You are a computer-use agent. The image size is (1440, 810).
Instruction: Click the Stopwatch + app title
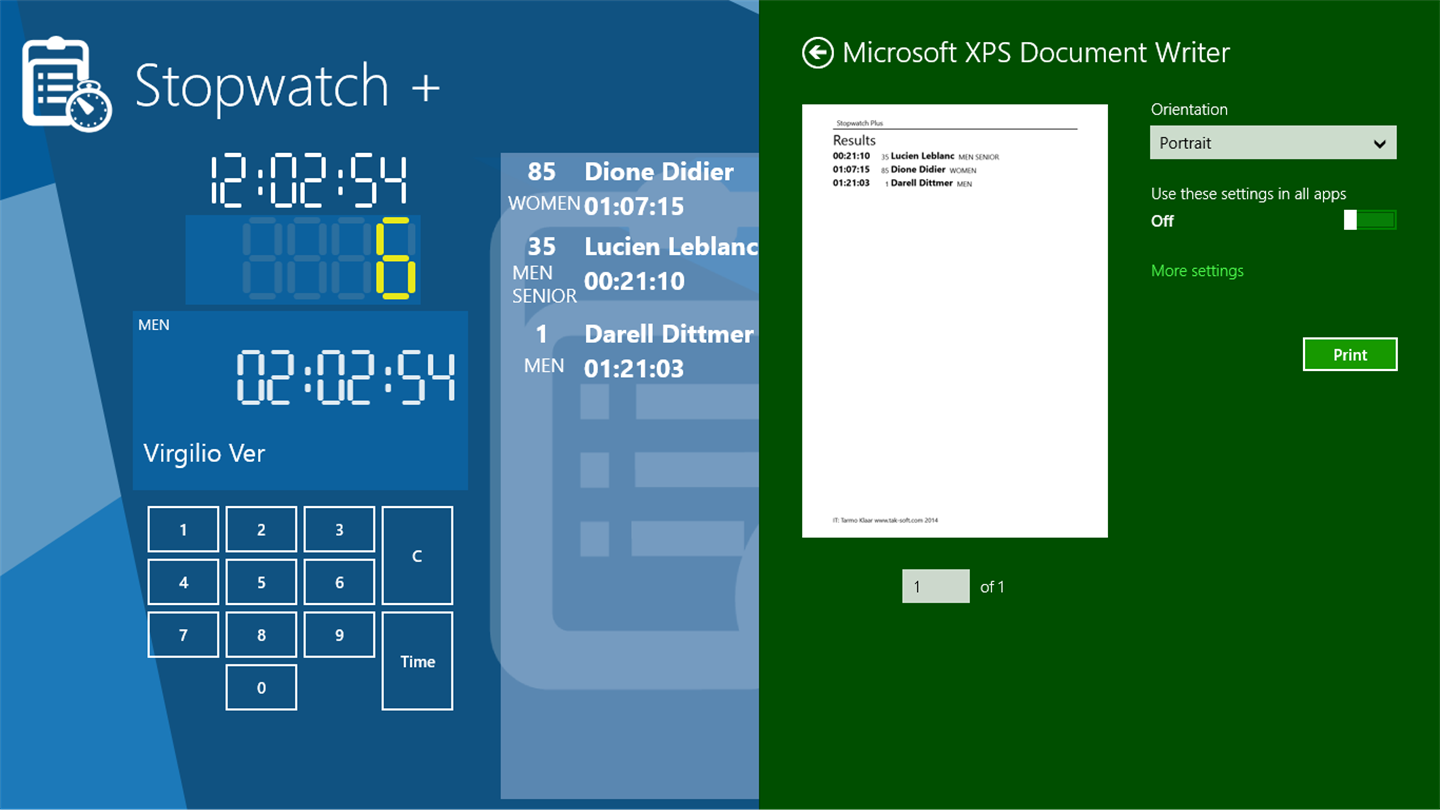(x=287, y=85)
